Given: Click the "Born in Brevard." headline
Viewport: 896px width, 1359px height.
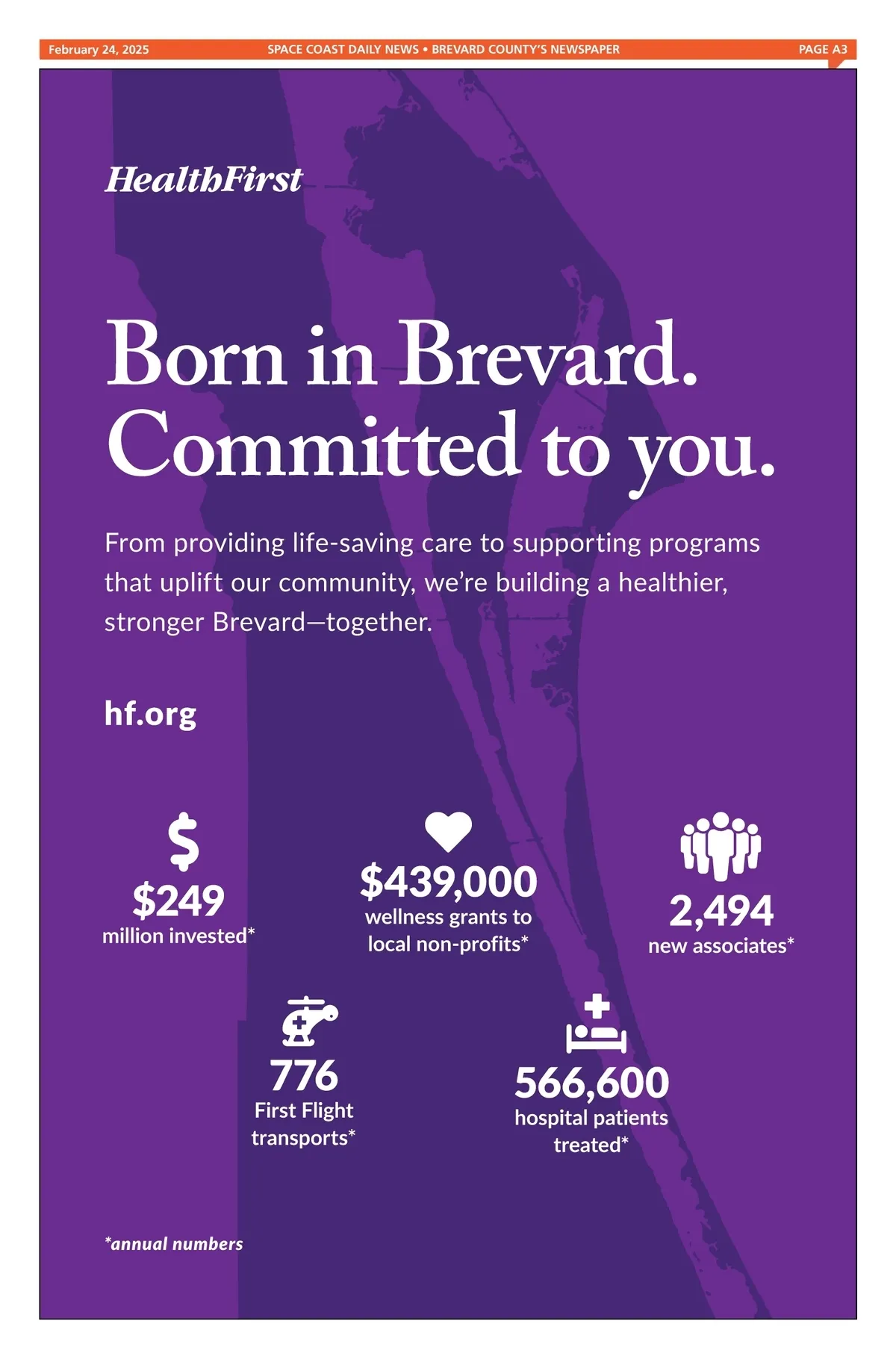Looking at the screenshot, I should tap(402, 354).
